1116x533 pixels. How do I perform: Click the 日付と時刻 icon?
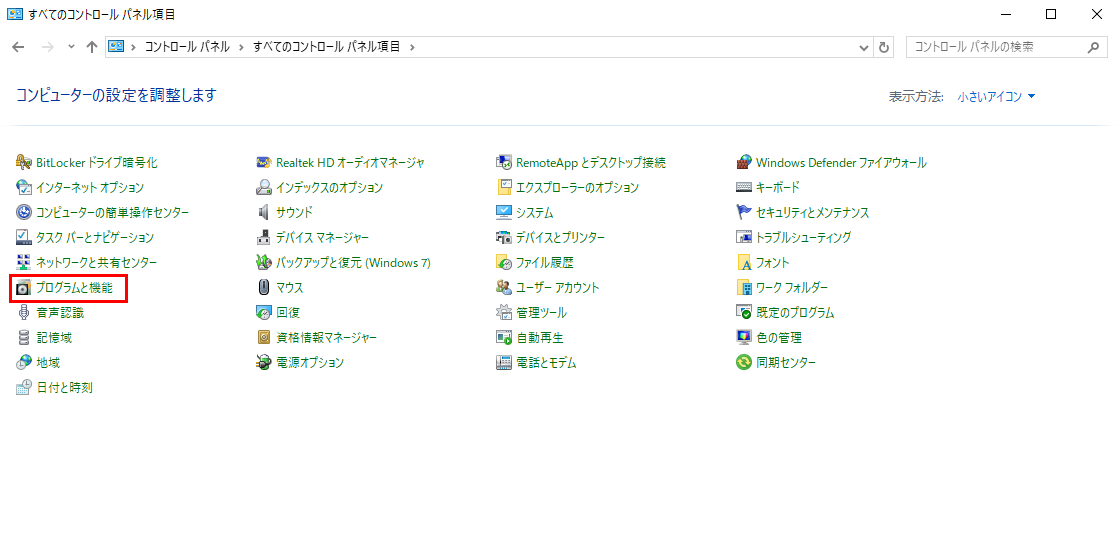pyautogui.click(x=23, y=388)
